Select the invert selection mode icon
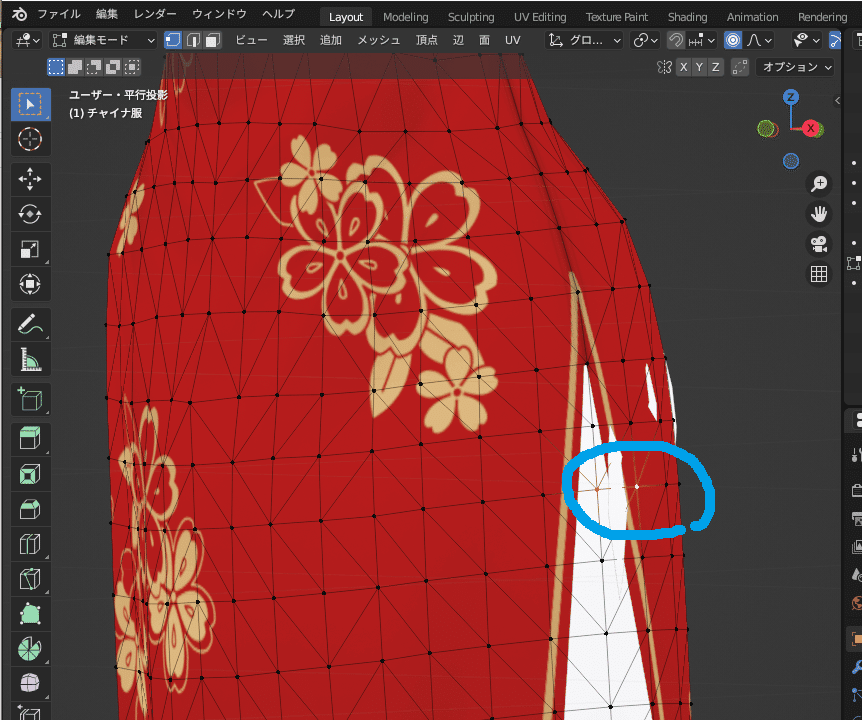862x720 pixels. coord(113,67)
